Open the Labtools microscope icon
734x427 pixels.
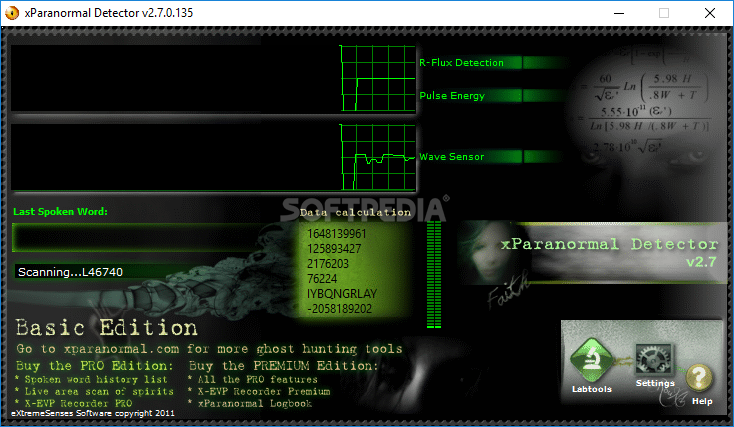591,360
